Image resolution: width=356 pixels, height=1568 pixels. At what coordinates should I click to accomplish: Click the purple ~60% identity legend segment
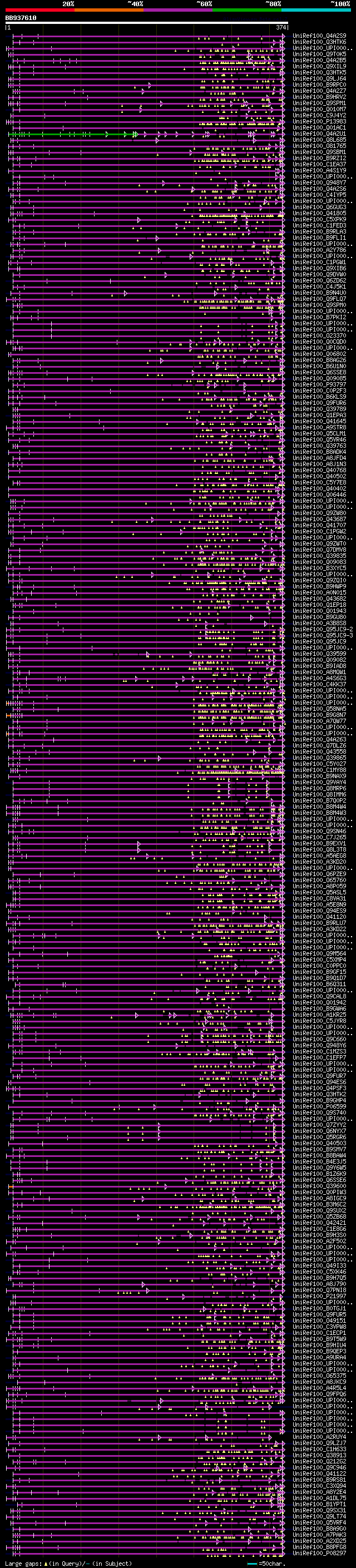click(179, 10)
